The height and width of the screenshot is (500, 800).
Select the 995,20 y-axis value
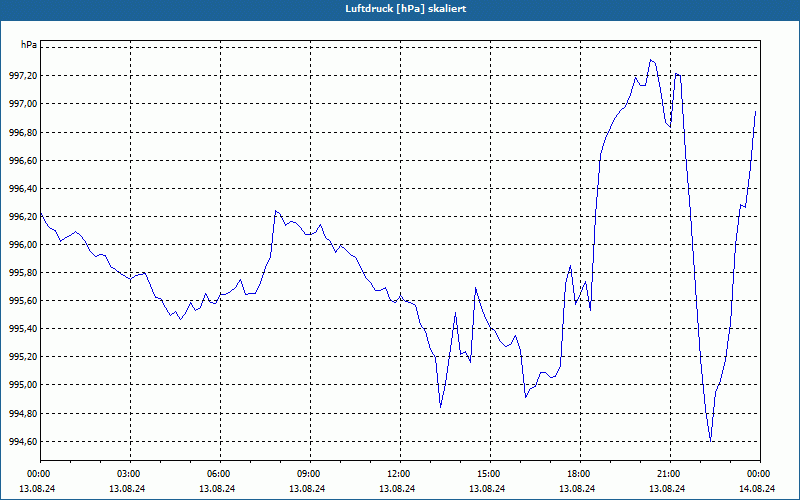click(x=22, y=357)
